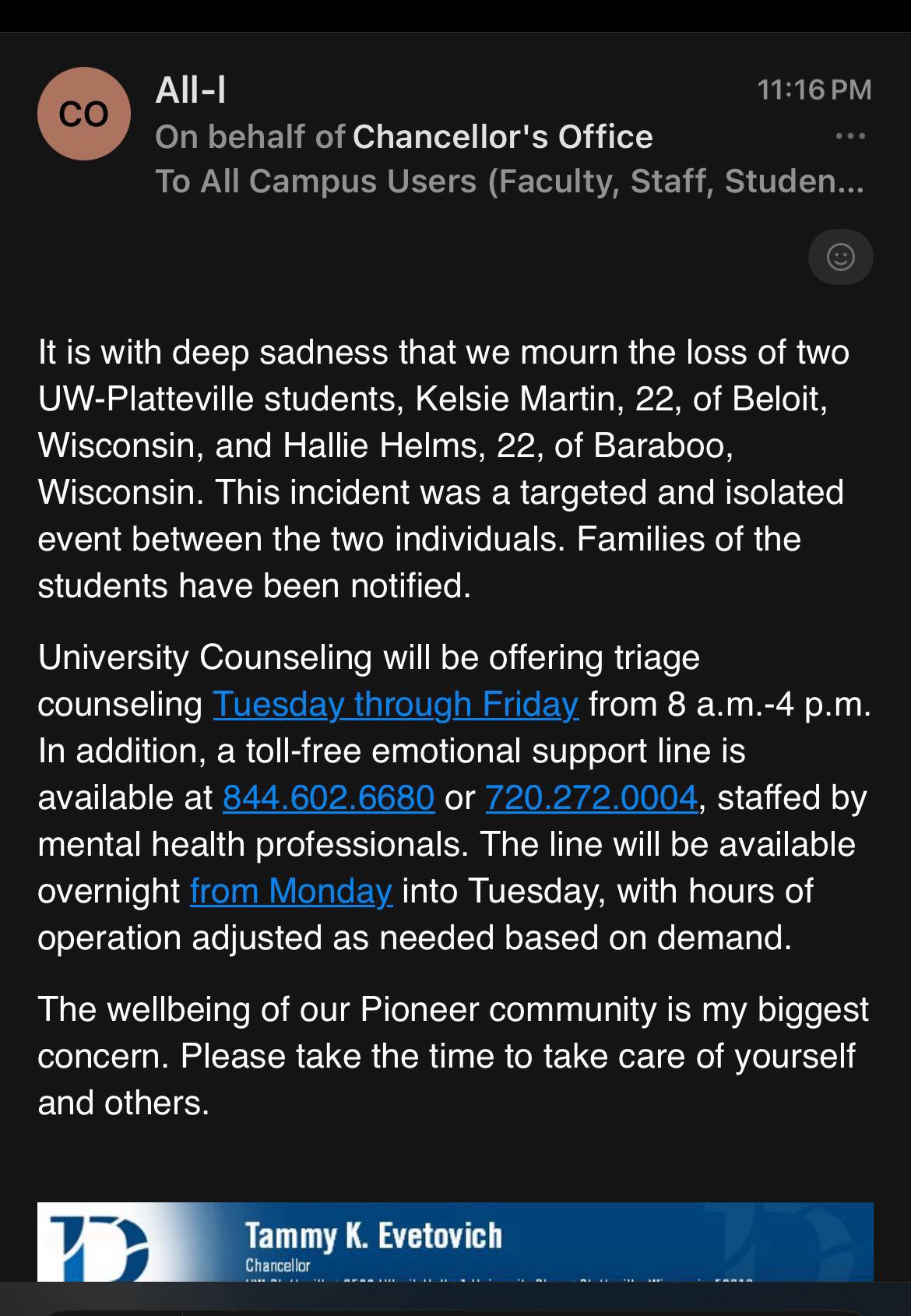Call the 844.602.6680 support number
911x1316 pixels.
[329, 797]
